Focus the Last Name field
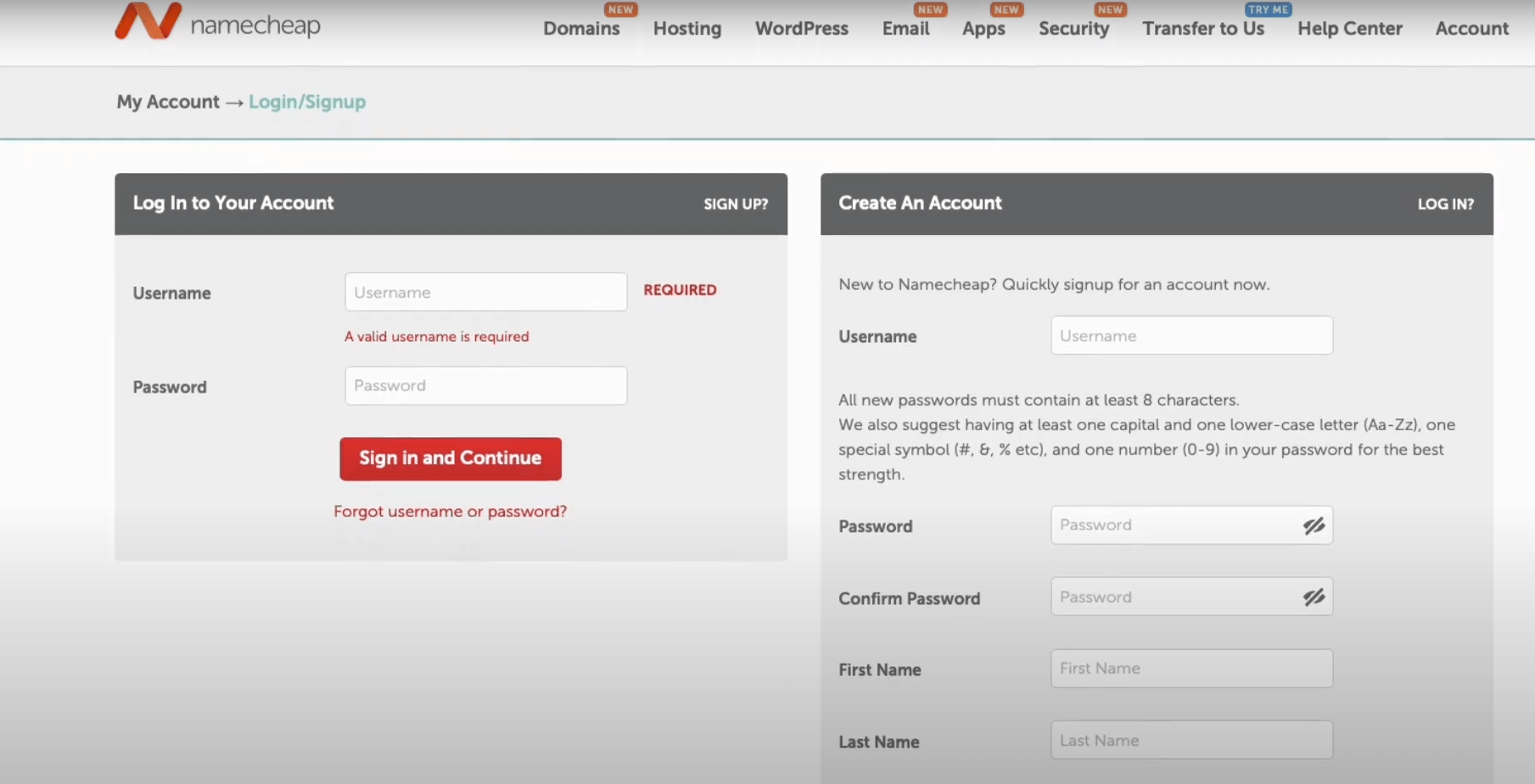The width and height of the screenshot is (1535, 784). pyautogui.click(x=1191, y=740)
